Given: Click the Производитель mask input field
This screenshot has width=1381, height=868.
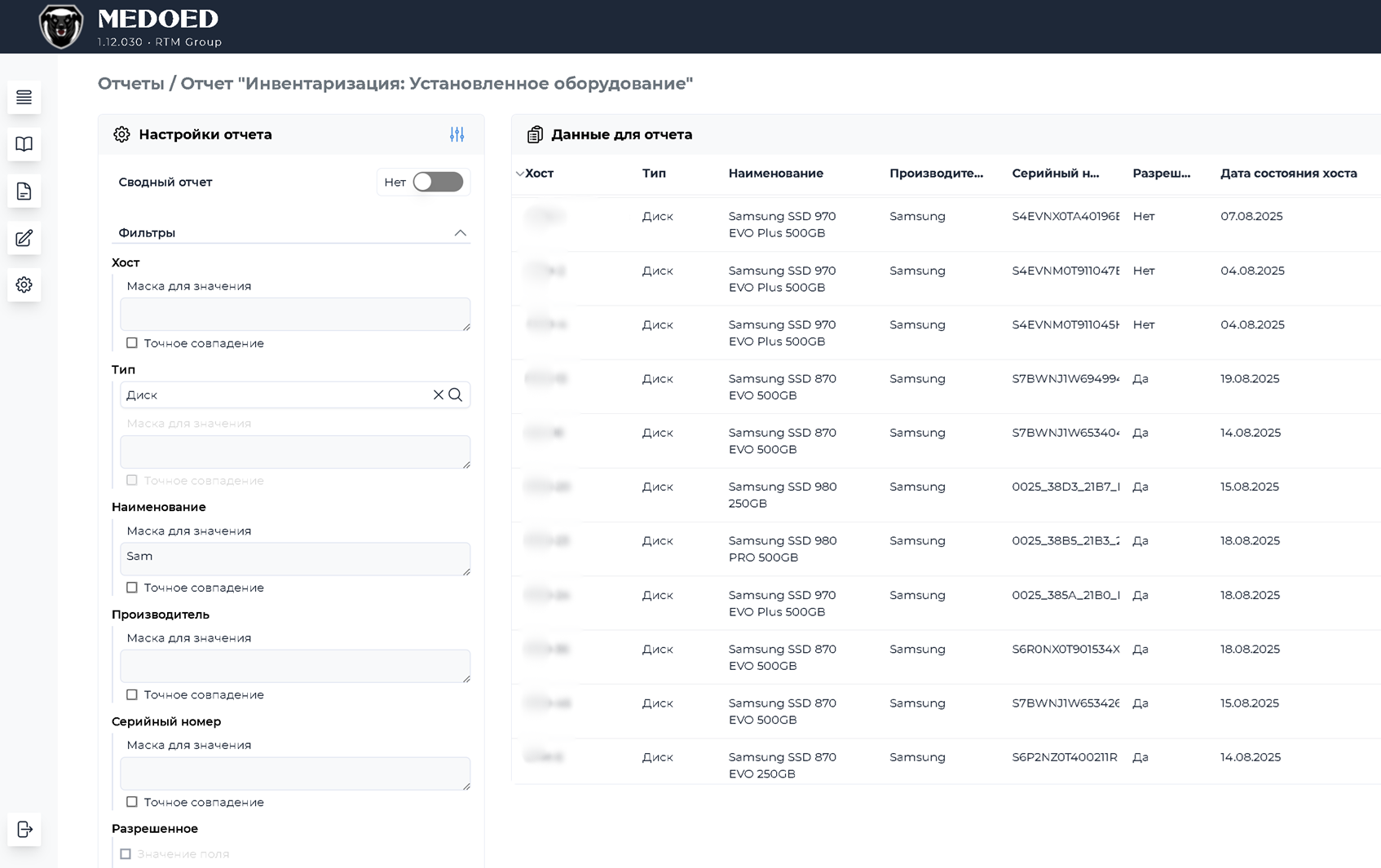Looking at the screenshot, I should (x=295, y=666).
